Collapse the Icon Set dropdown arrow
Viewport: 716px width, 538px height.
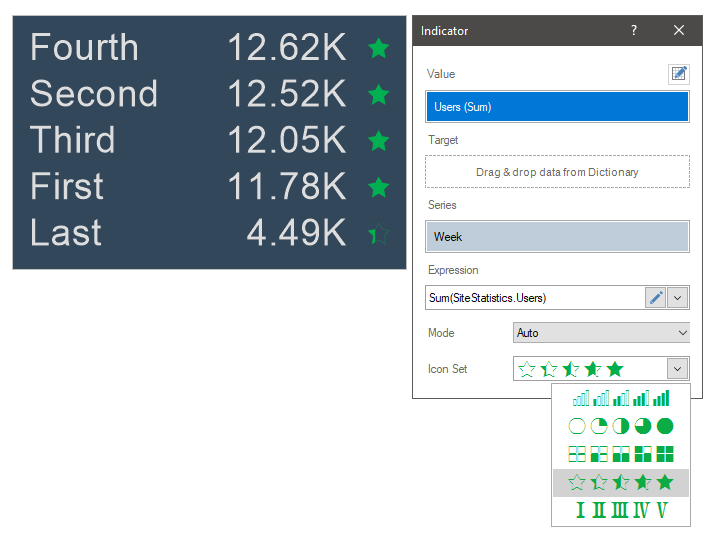tap(678, 369)
